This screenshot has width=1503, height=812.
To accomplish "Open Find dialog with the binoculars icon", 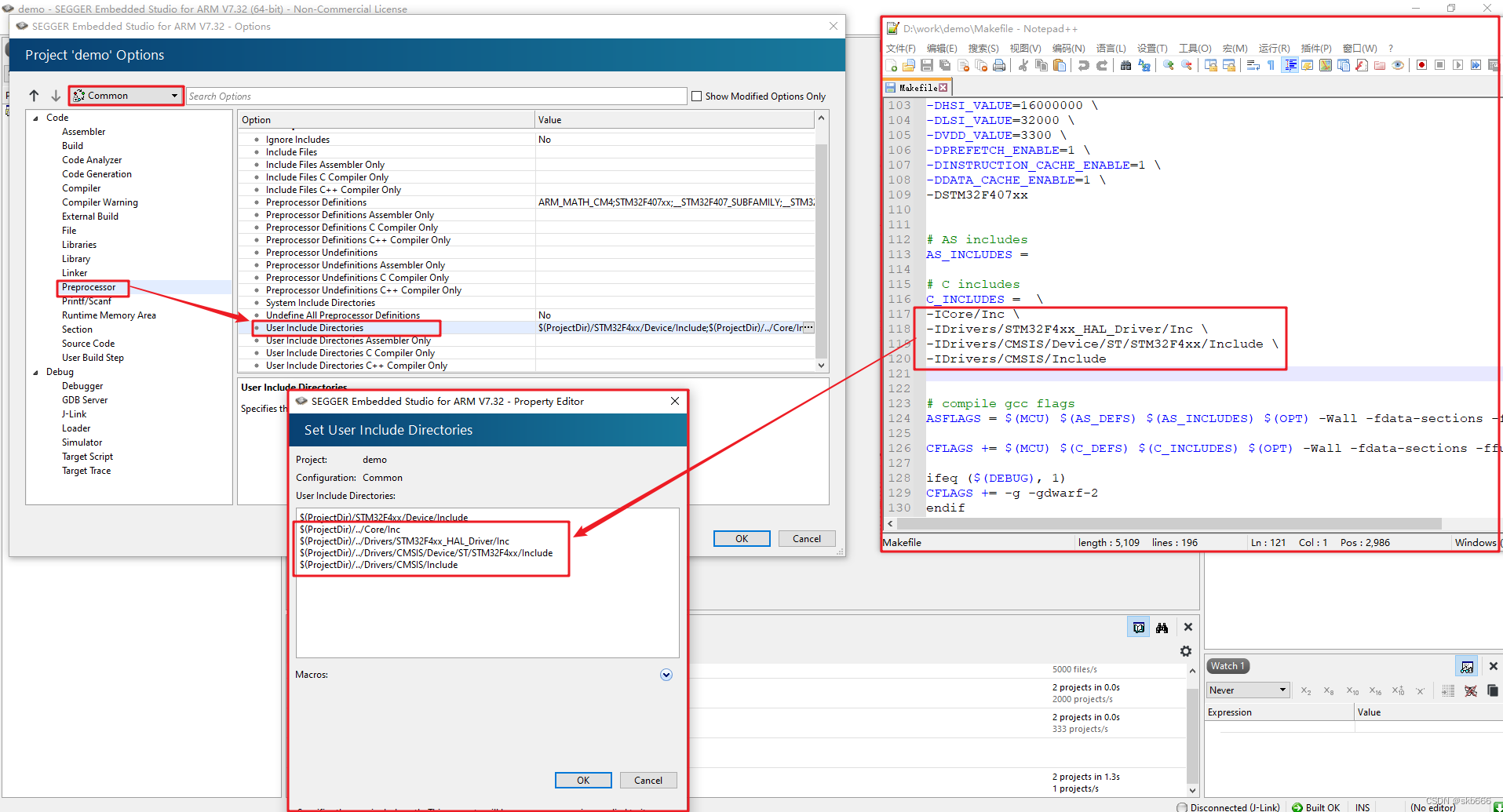I will click(x=1125, y=65).
